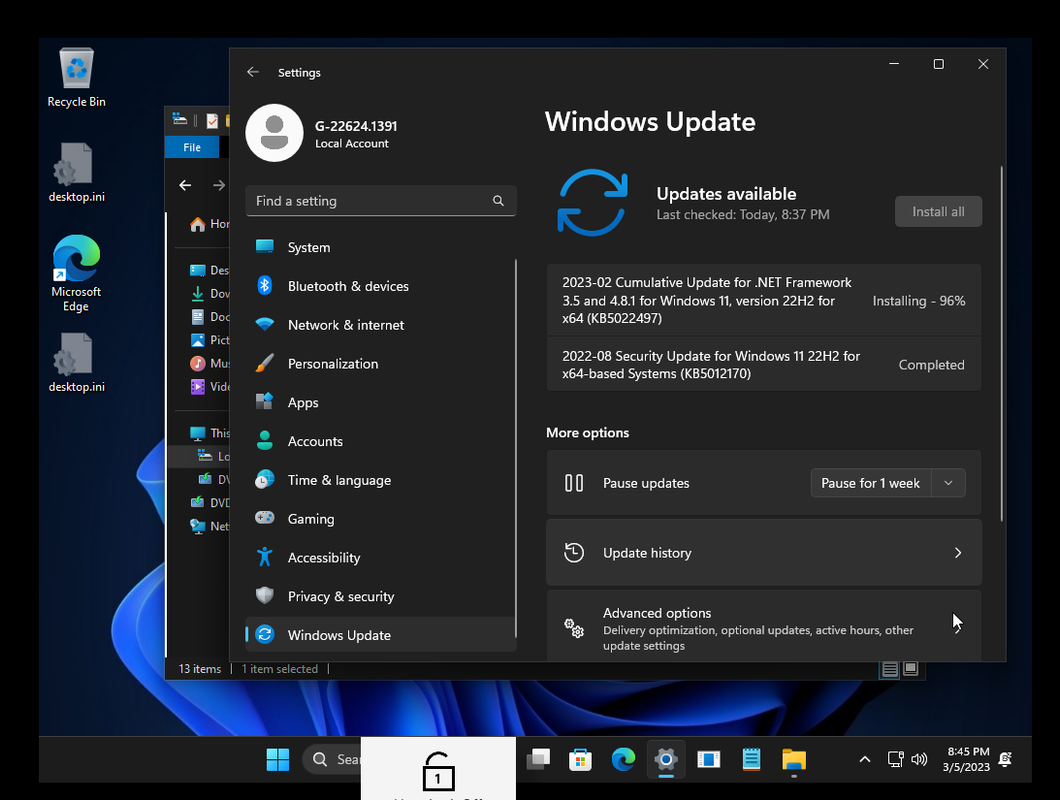Click the Privacy & security shield icon

[x=264, y=596]
